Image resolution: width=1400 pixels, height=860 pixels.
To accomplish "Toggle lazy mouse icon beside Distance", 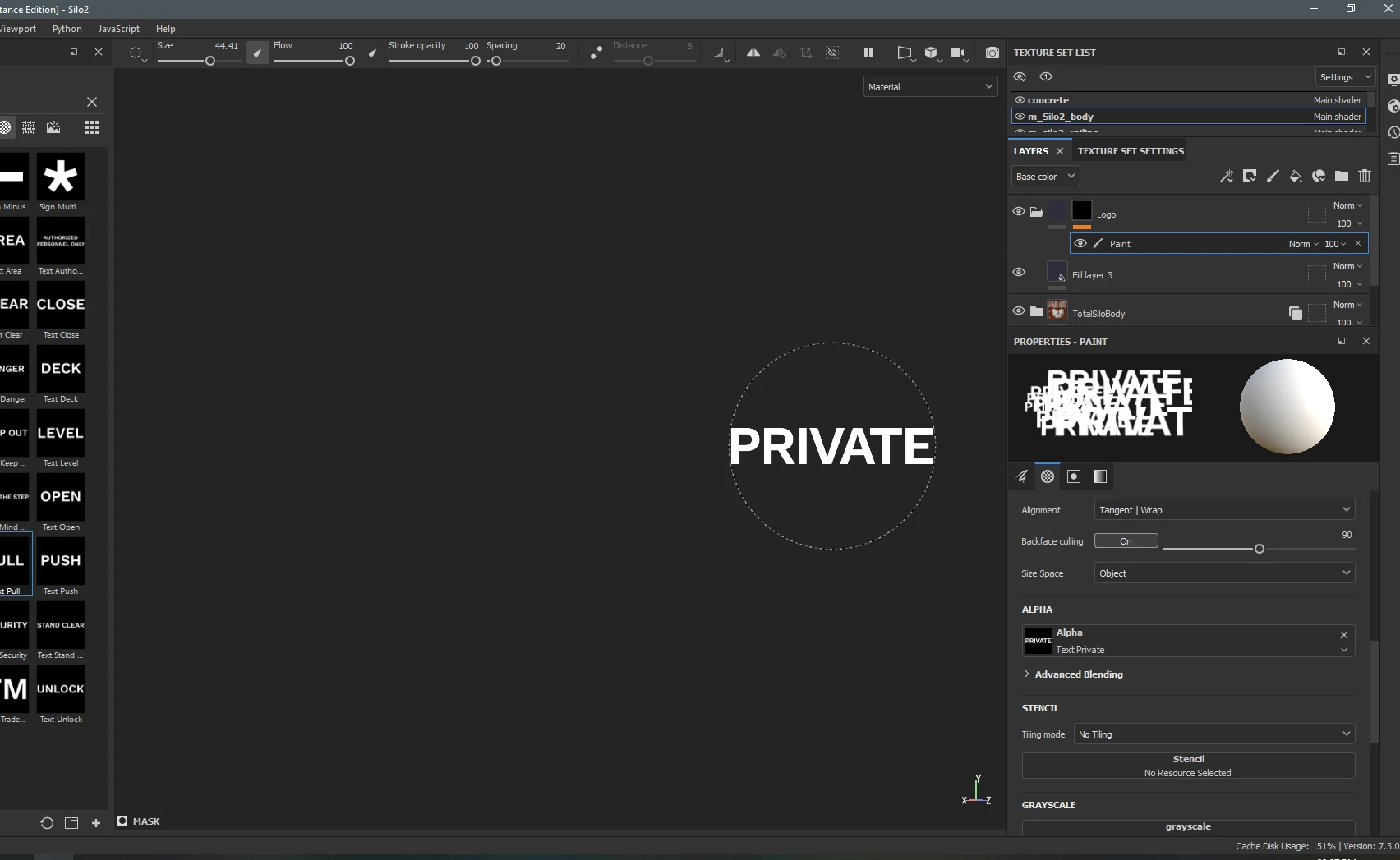I will click(596, 53).
